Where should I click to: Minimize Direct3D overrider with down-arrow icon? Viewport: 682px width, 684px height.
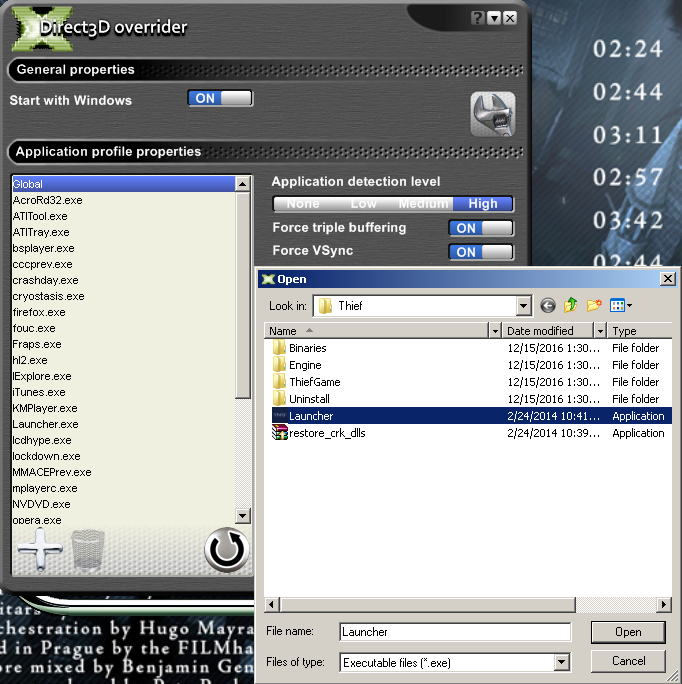pos(494,18)
